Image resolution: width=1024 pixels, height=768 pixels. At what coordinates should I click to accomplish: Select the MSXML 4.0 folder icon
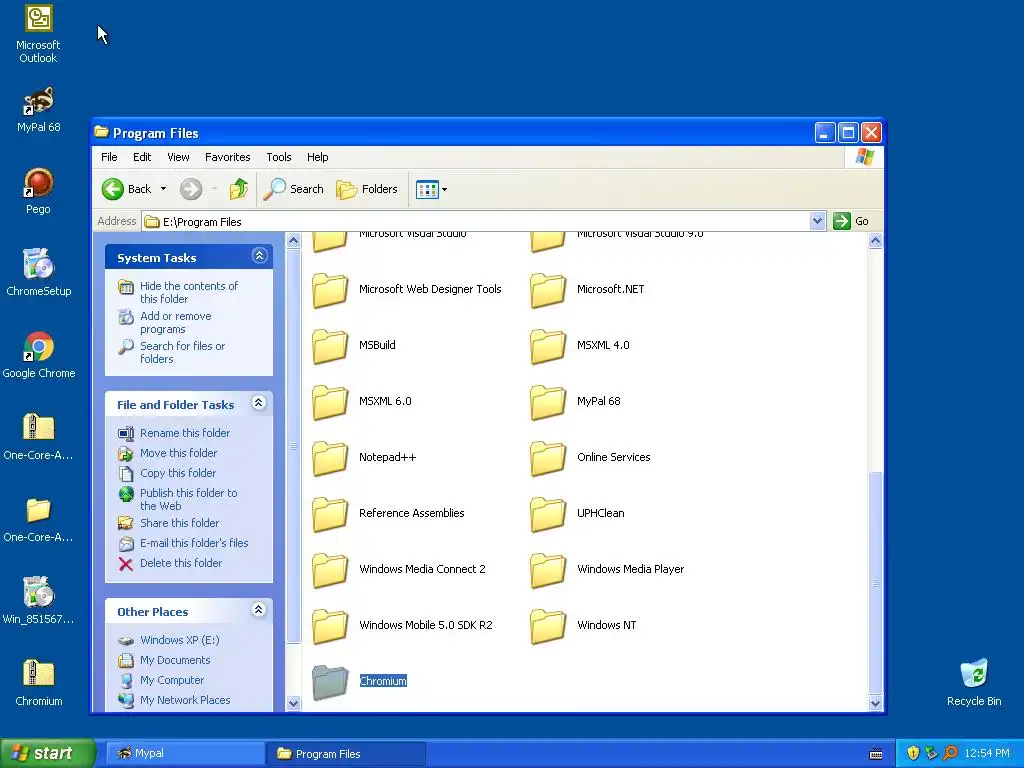pos(548,346)
